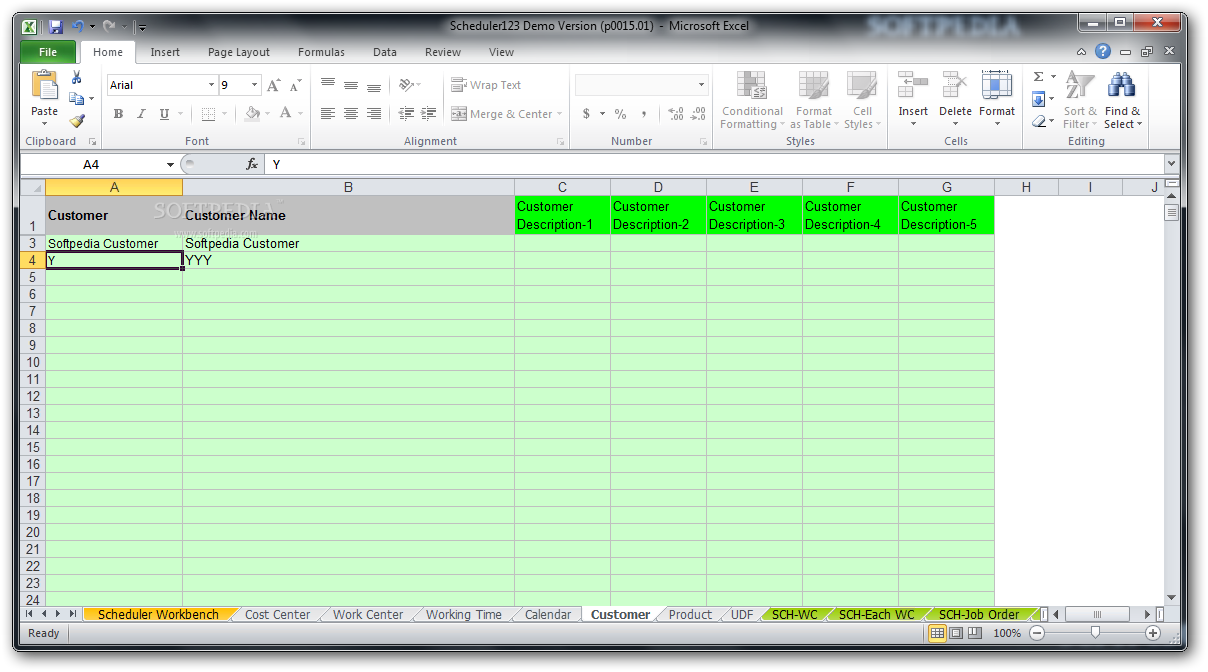Open Conditional Formatting
Screen dimensions: 1208x672
[x=752, y=100]
